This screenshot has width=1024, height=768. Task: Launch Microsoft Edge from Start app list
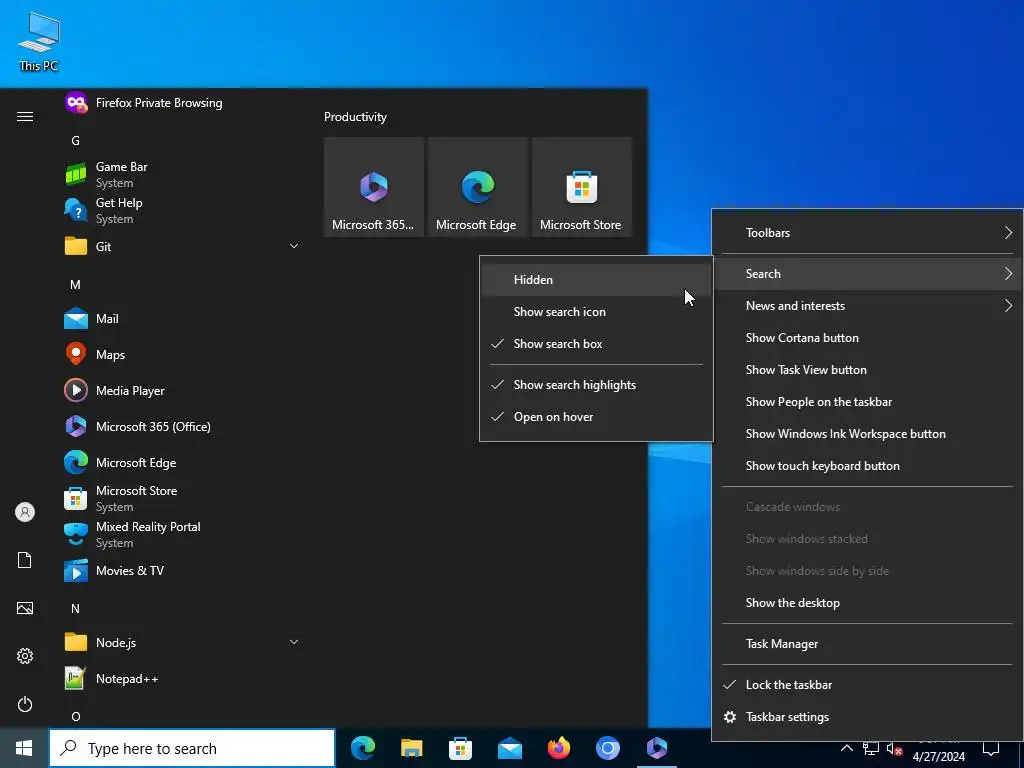click(183, 462)
